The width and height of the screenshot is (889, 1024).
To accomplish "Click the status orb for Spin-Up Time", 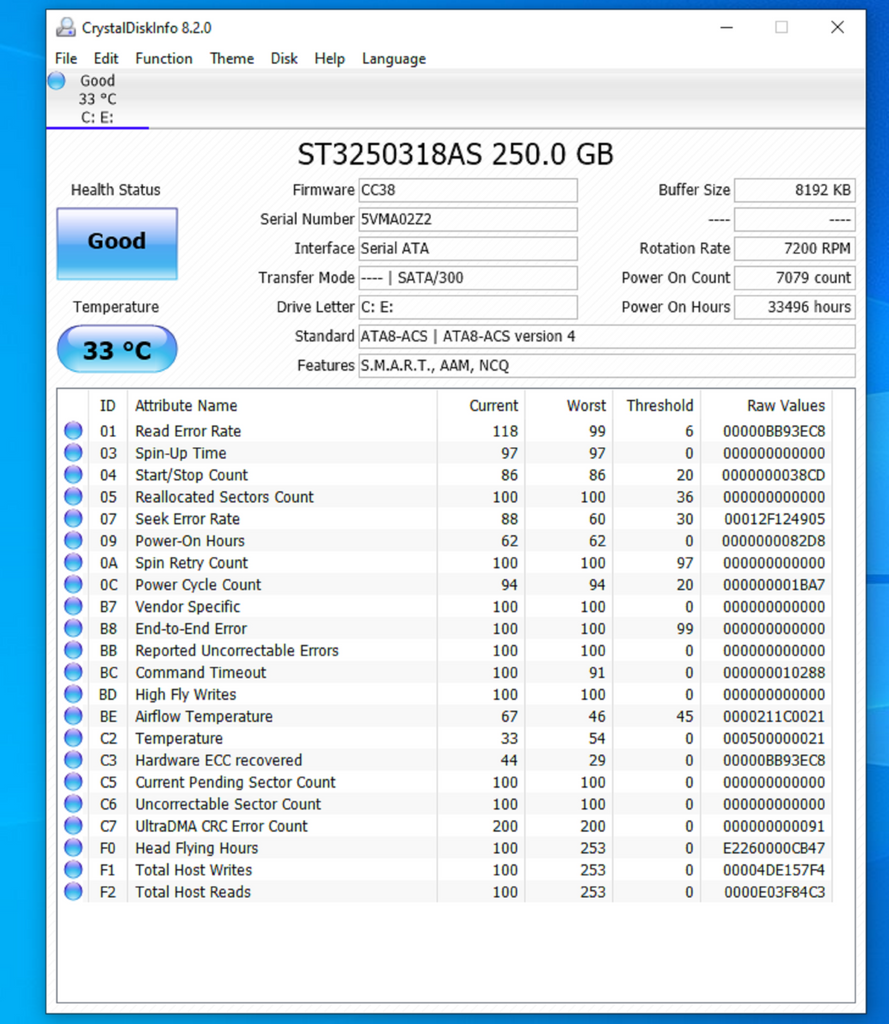I will tap(73, 453).
